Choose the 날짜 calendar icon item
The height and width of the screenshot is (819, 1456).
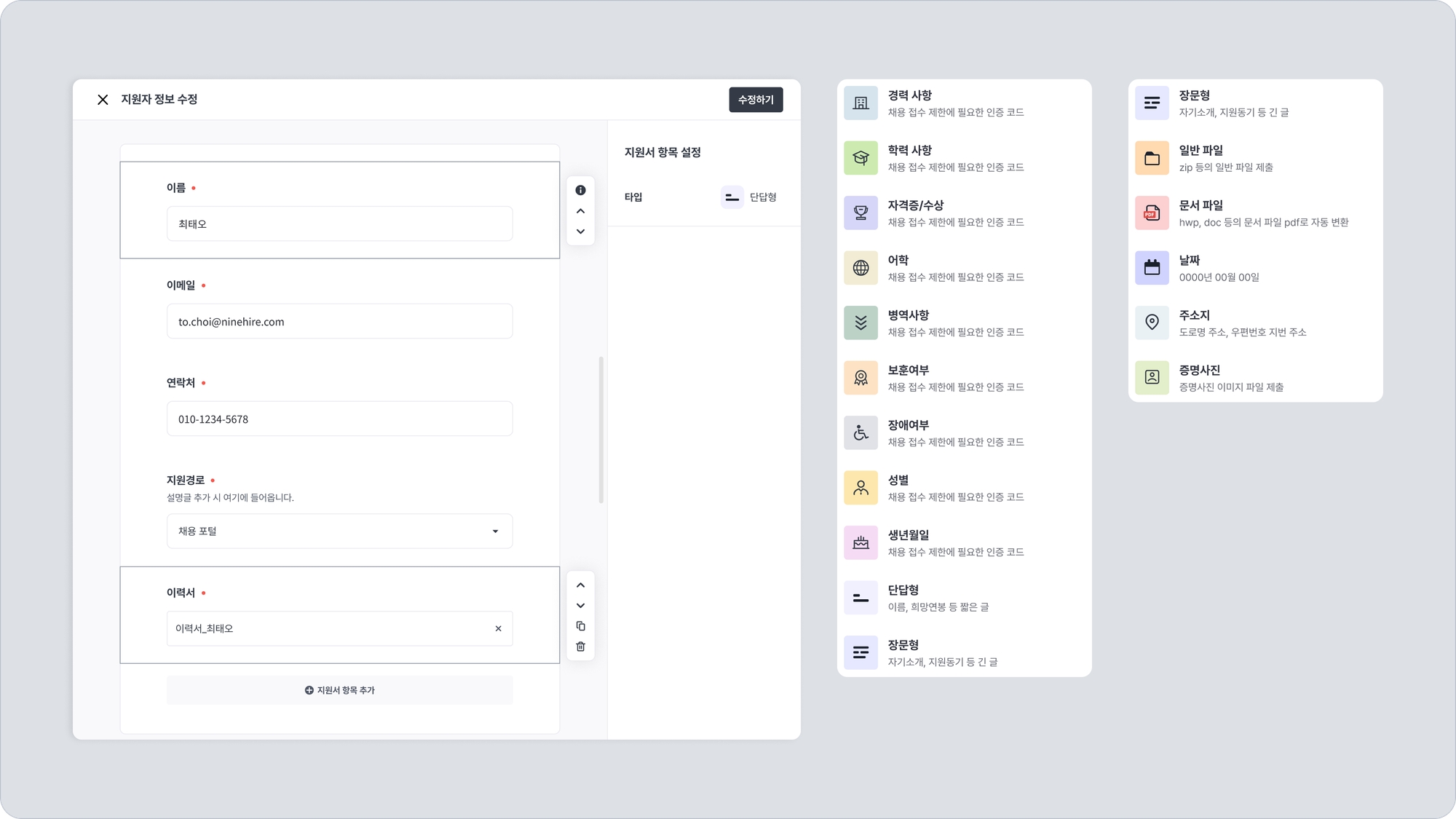click(x=1152, y=268)
